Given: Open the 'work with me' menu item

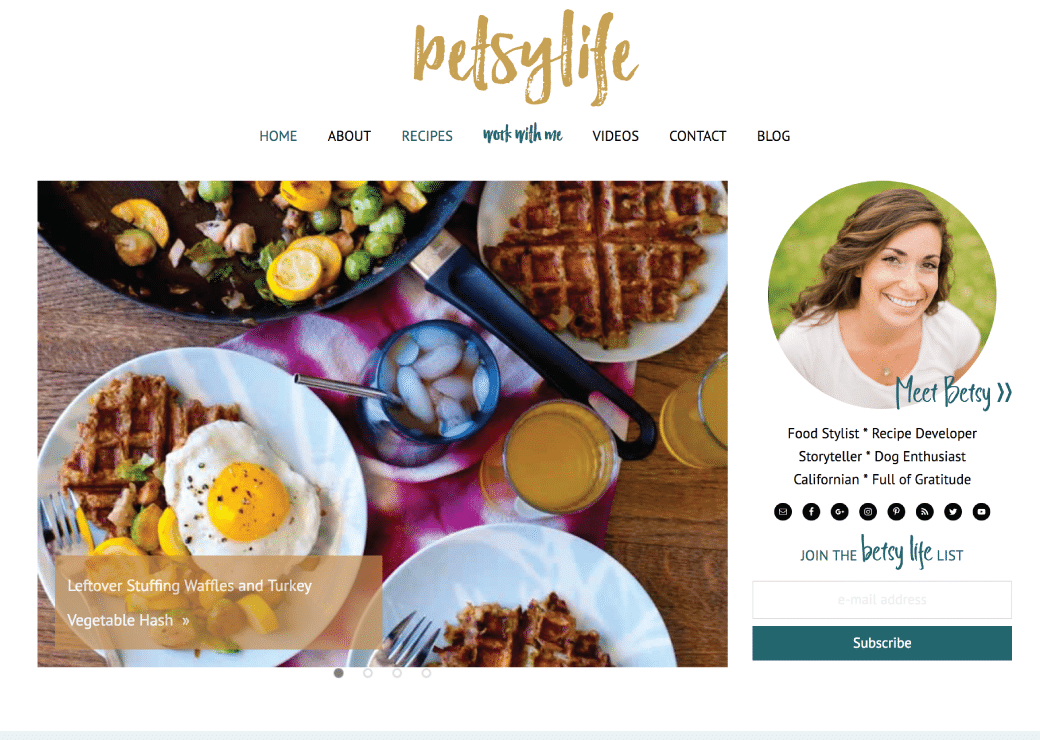Looking at the screenshot, I should (523, 135).
